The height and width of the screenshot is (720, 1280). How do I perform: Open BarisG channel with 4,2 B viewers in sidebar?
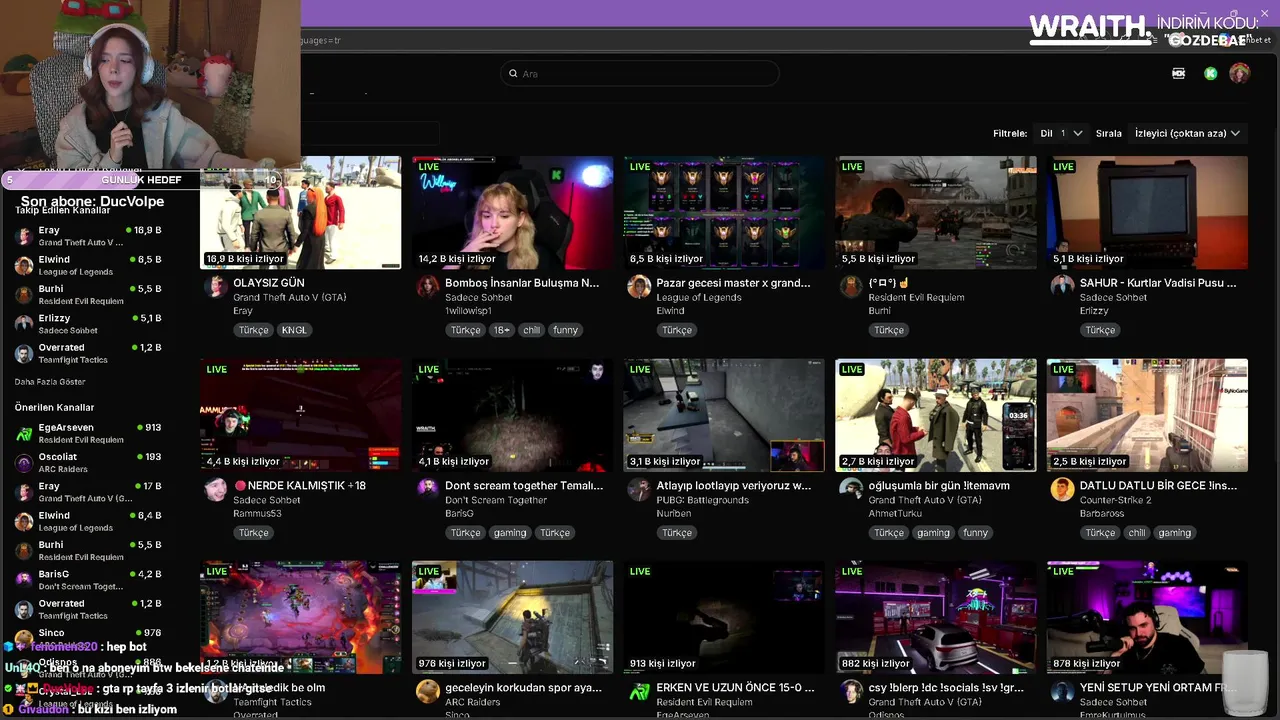(x=88, y=580)
